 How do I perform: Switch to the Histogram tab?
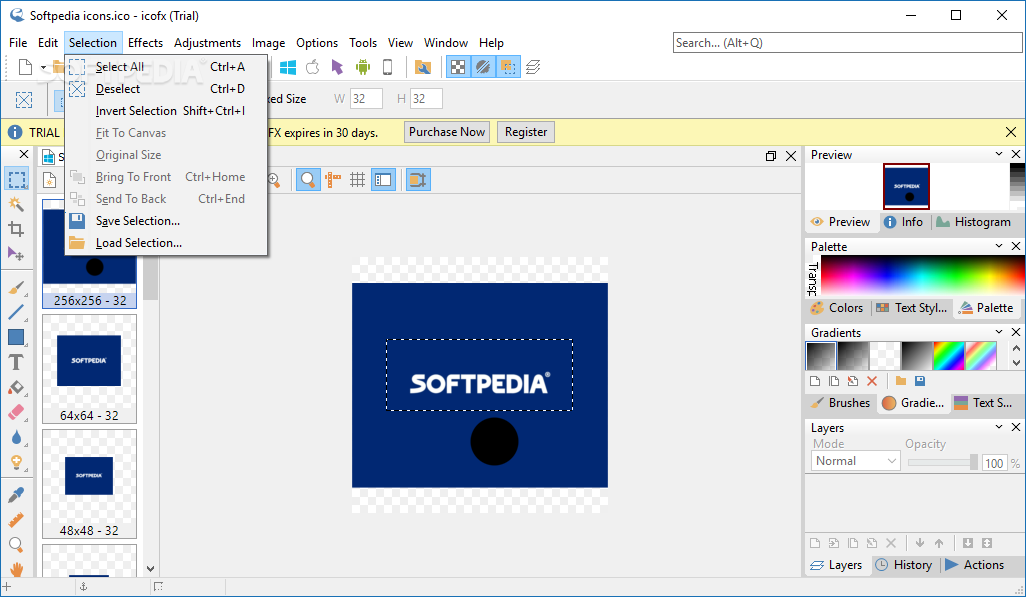pyautogui.click(x=974, y=222)
